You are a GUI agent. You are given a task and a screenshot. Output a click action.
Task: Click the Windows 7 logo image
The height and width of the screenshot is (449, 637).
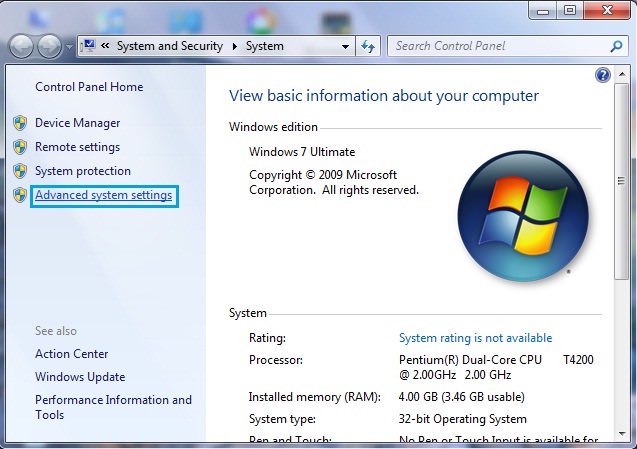(x=523, y=216)
